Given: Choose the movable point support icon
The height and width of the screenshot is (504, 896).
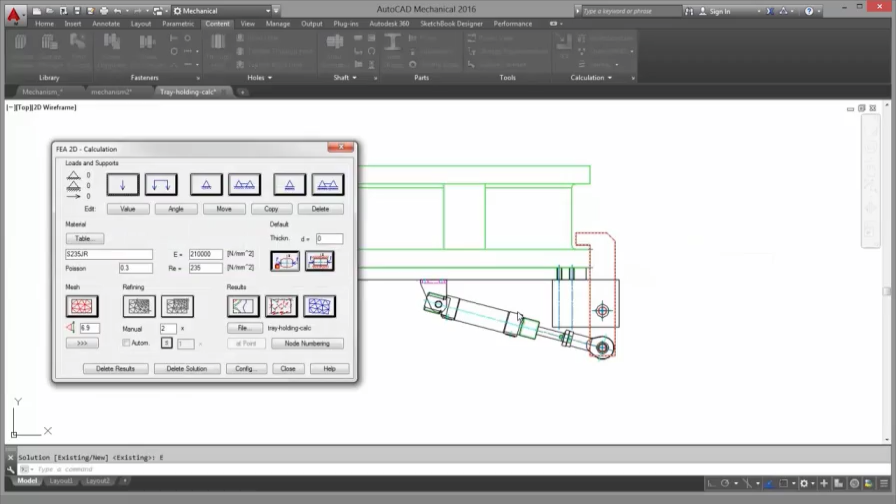Looking at the screenshot, I should click(289, 185).
